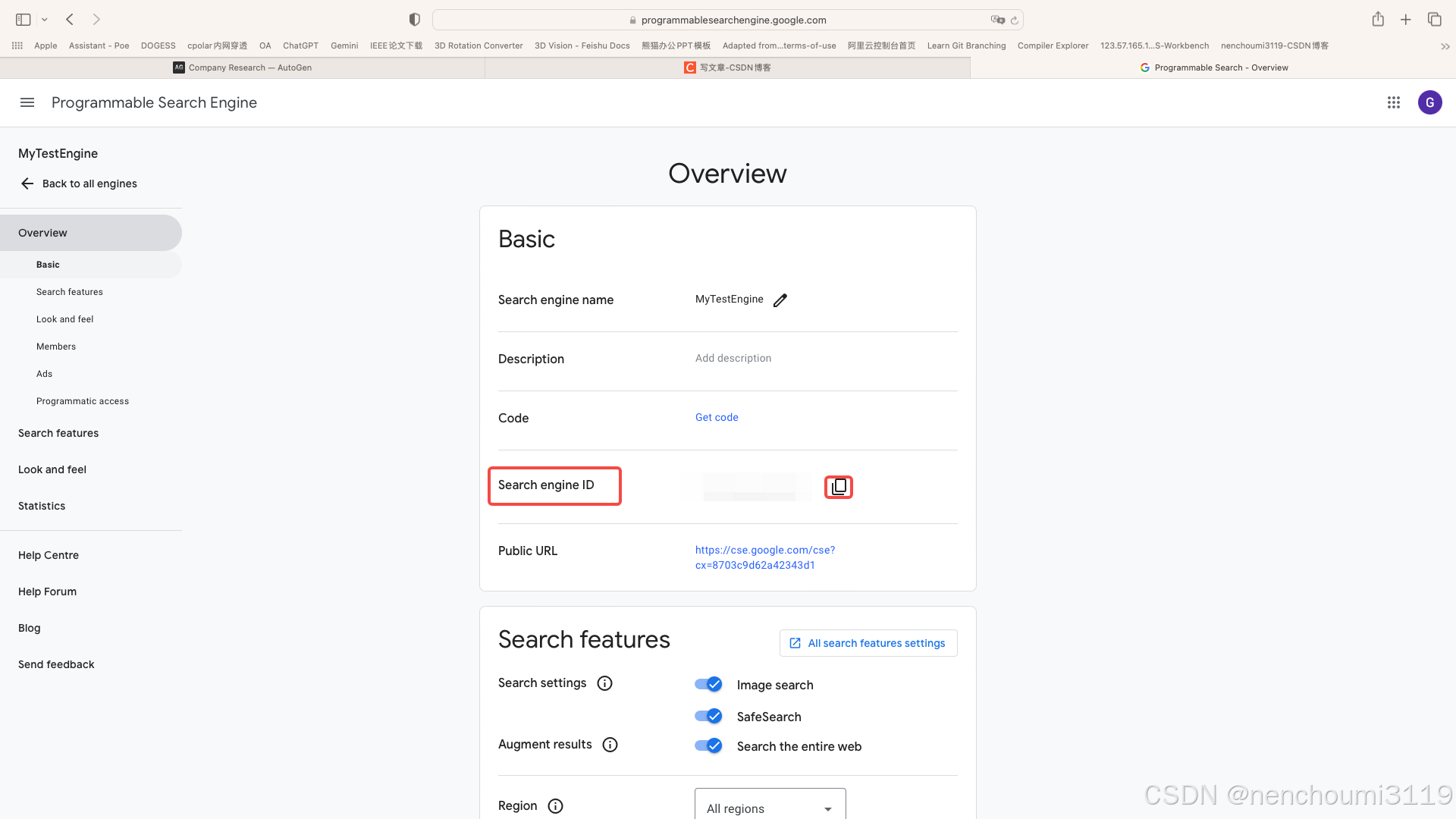Viewport: 1456px width, 819px height.
Task: Expand hidden bookmarks overflow chevron
Action: 1445,46
